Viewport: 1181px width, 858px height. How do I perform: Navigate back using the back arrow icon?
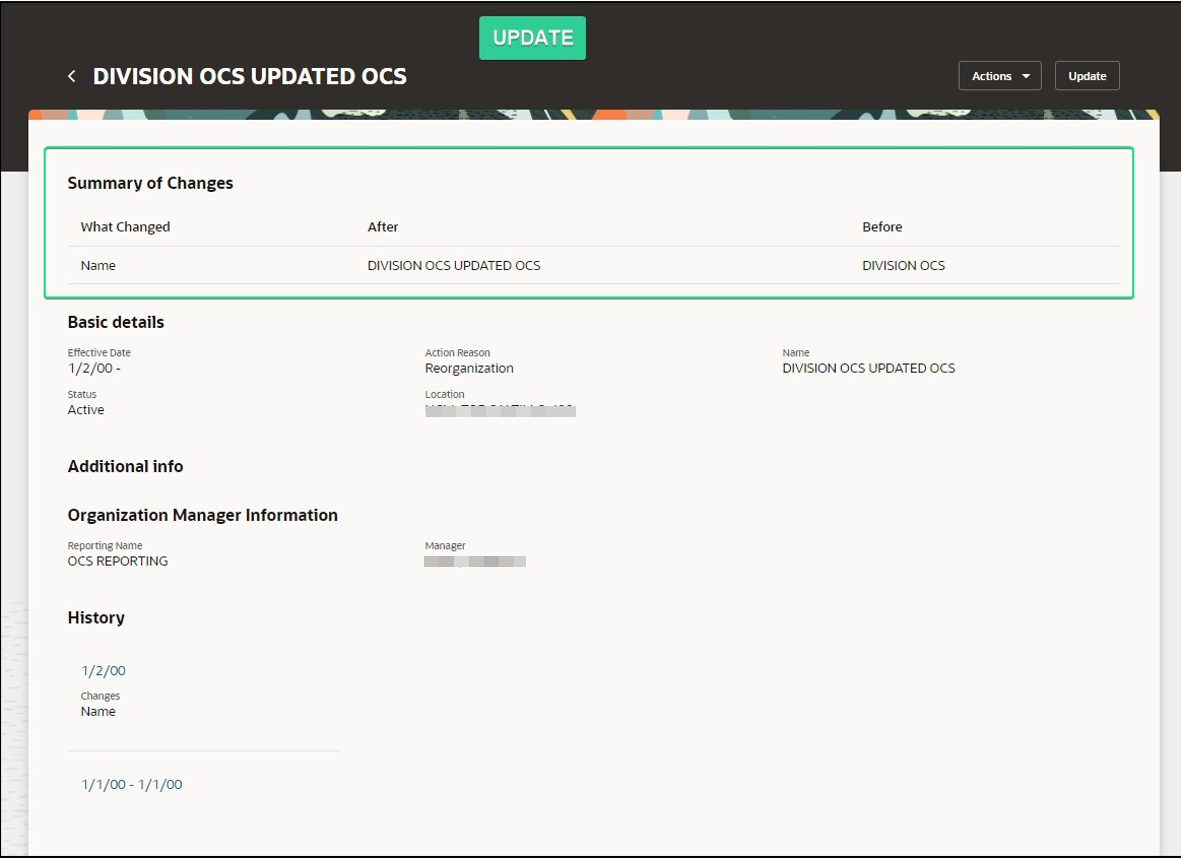70,75
